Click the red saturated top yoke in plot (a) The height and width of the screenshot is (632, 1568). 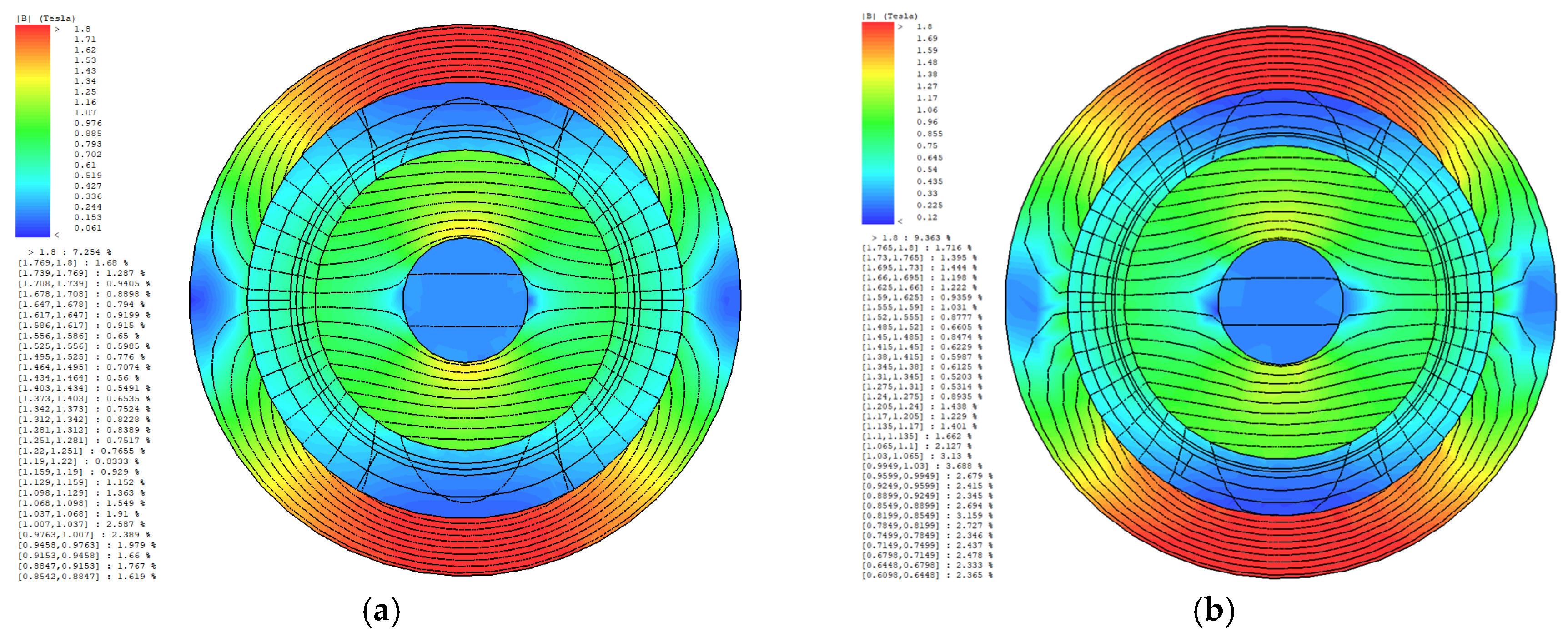pos(465,54)
